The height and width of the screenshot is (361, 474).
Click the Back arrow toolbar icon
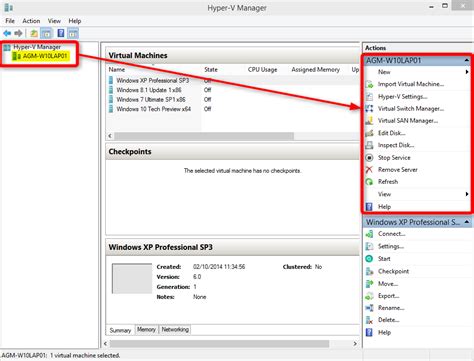7,33
